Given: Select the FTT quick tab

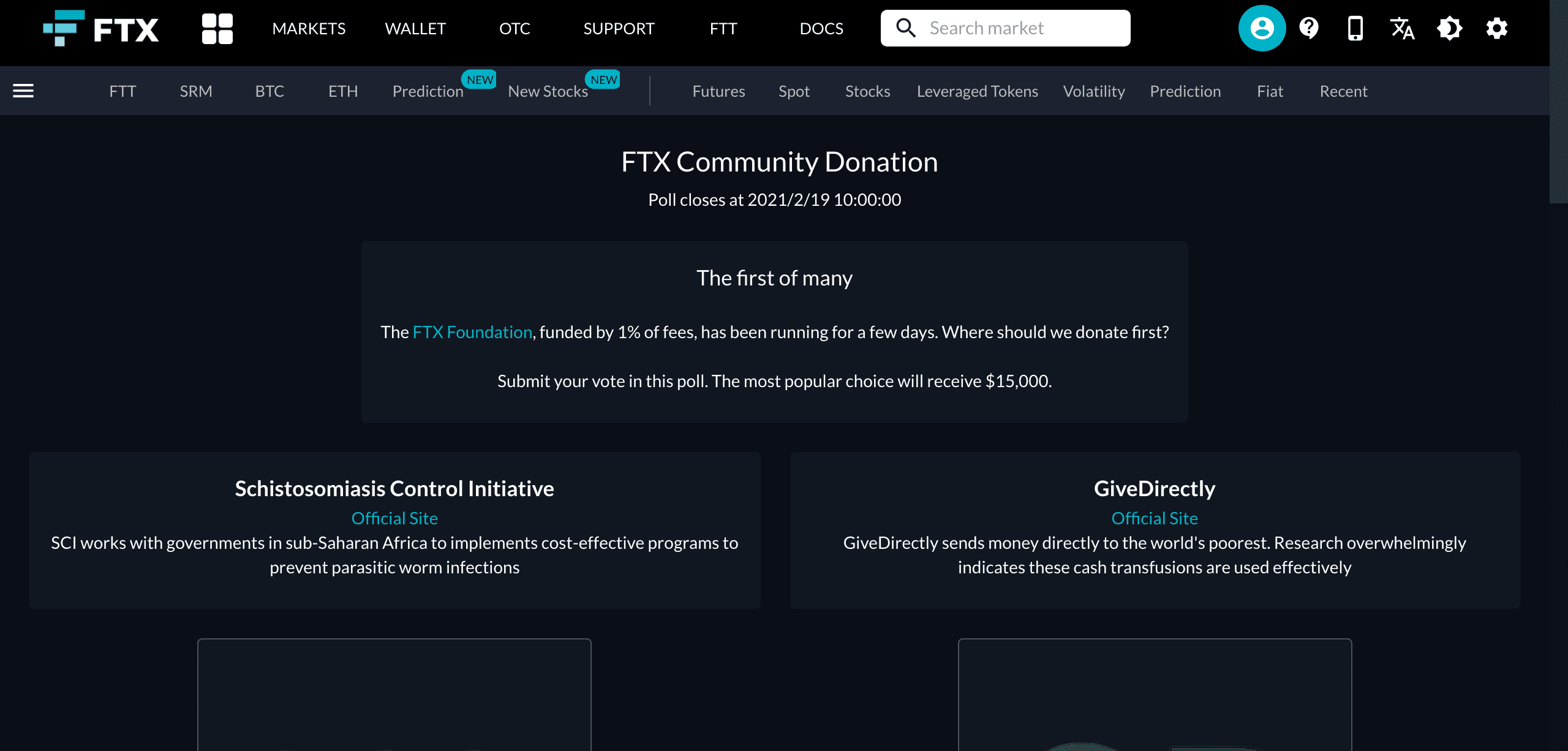Looking at the screenshot, I should pyautogui.click(x=123, y=91).
